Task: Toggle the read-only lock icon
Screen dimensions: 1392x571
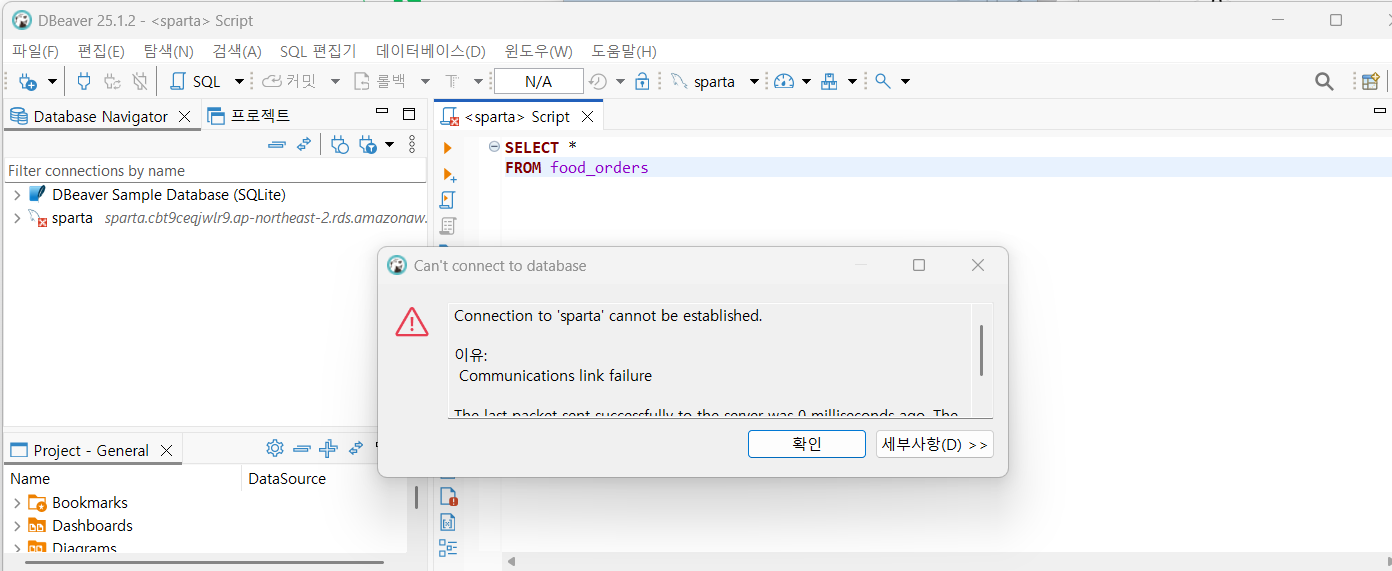Action: (x=643, y=82)
